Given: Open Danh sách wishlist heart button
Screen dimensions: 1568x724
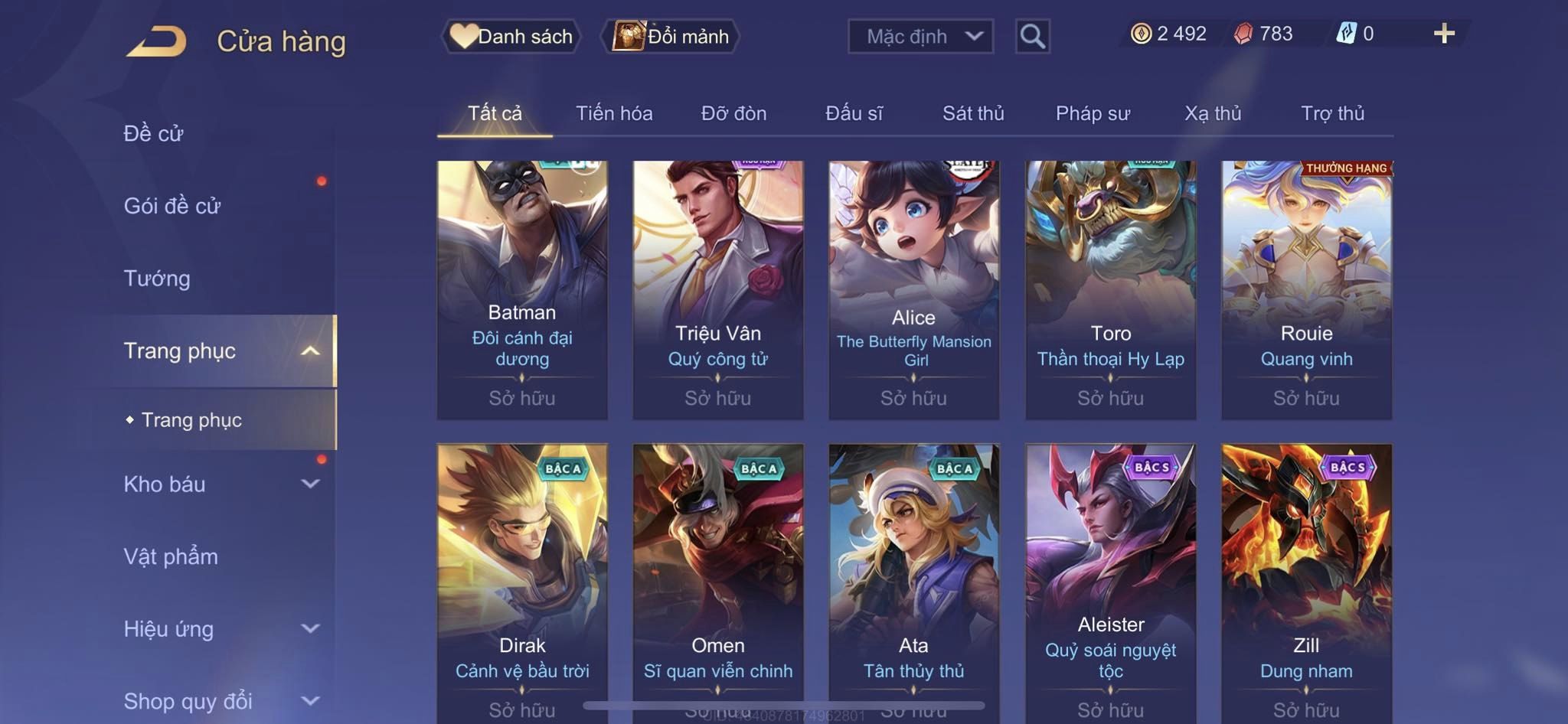Looking at the screenshot, I should [x=511, y=36].
